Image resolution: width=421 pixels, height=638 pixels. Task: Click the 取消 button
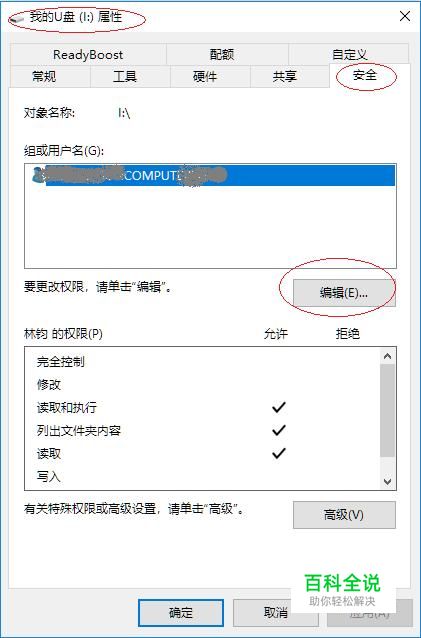tap(276, 612)
